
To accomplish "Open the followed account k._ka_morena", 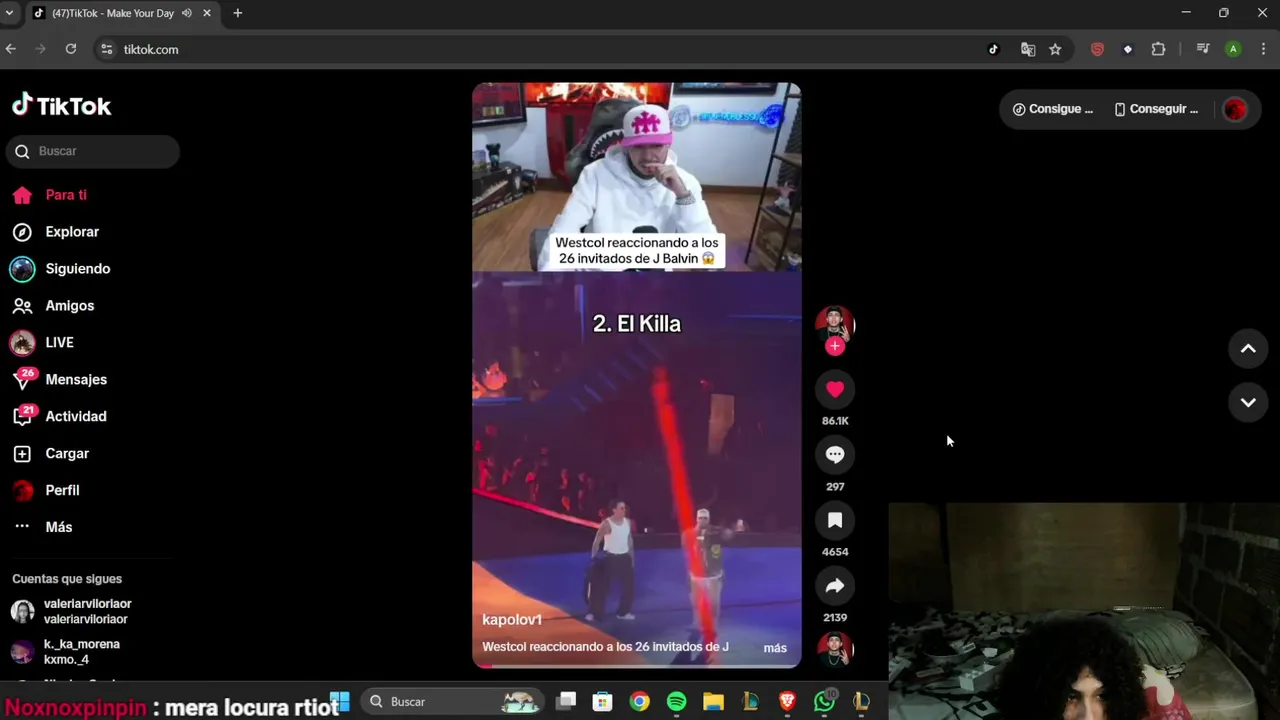I will 82,651.
